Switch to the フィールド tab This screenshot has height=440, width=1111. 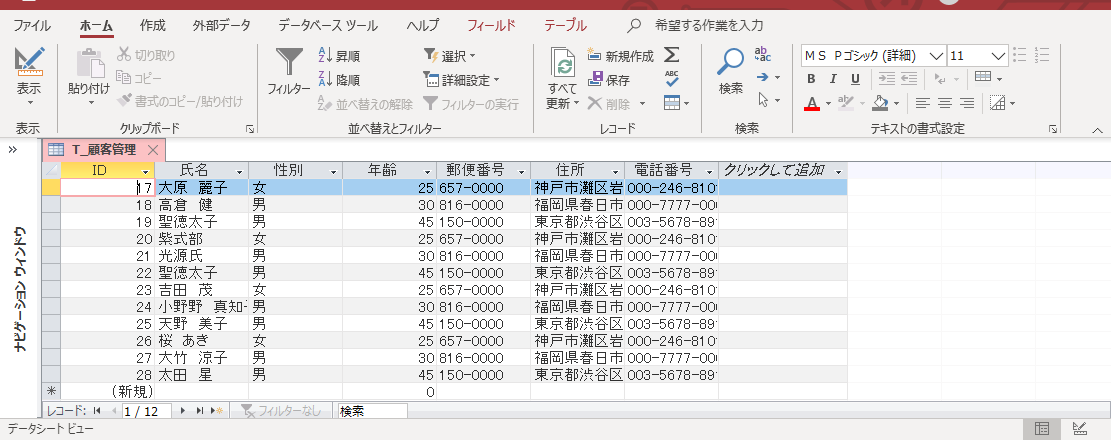tap(491, 26)
